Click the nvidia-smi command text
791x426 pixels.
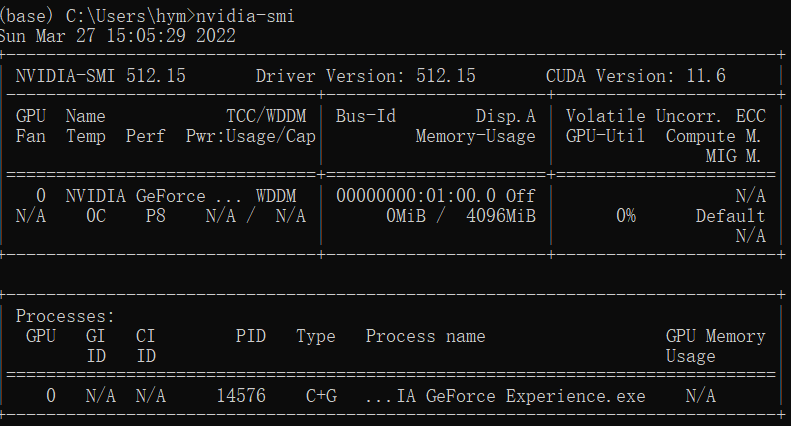click(245, 16)
